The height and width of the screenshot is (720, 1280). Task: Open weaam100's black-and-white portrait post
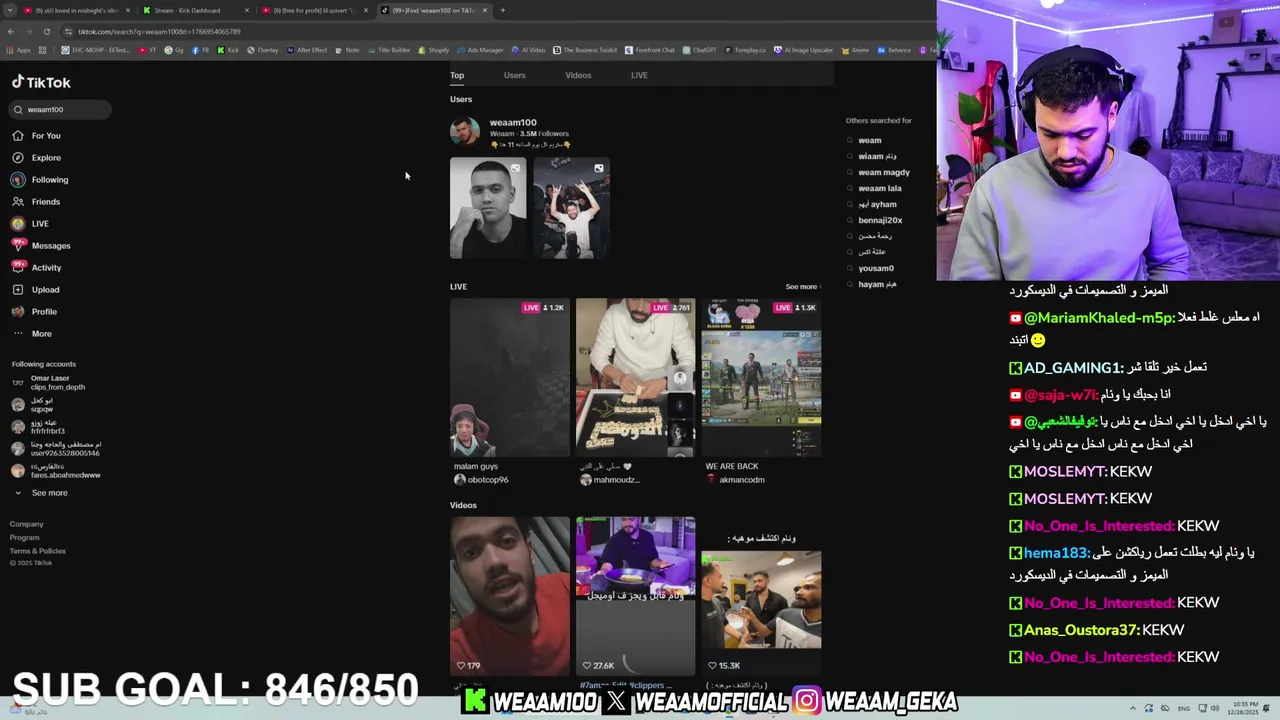tap(488, 208)
